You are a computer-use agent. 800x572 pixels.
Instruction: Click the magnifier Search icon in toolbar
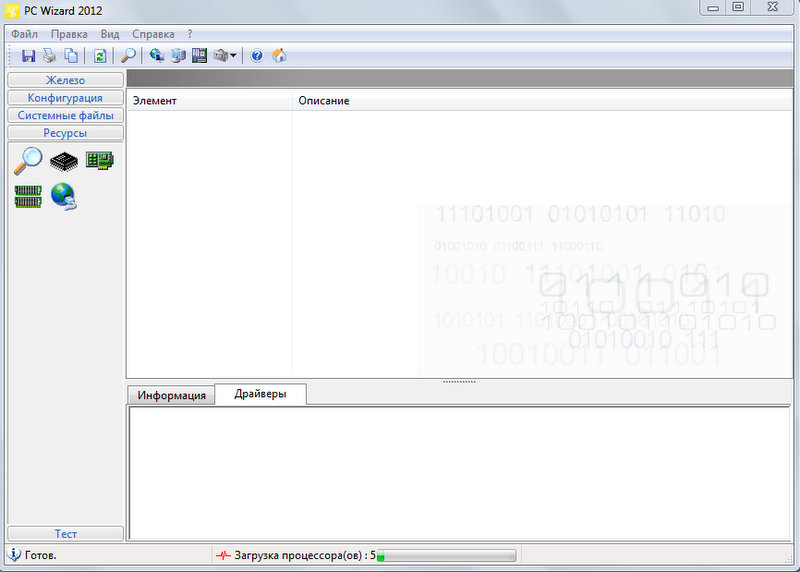click(x=128, y=56)
